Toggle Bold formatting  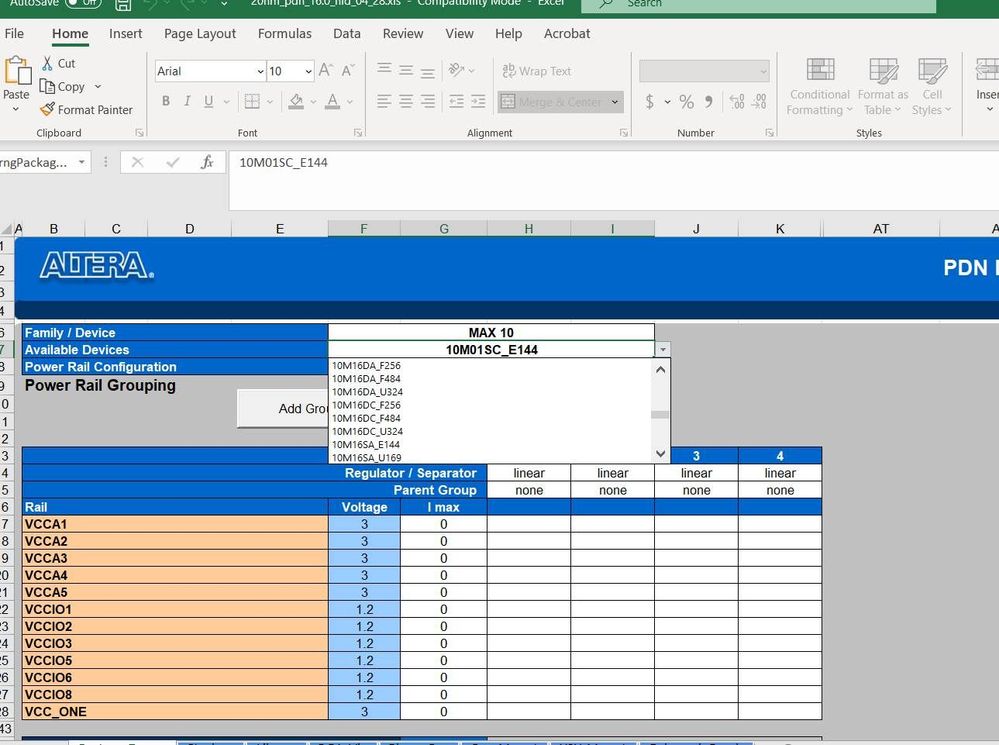[x=166, y=101]
